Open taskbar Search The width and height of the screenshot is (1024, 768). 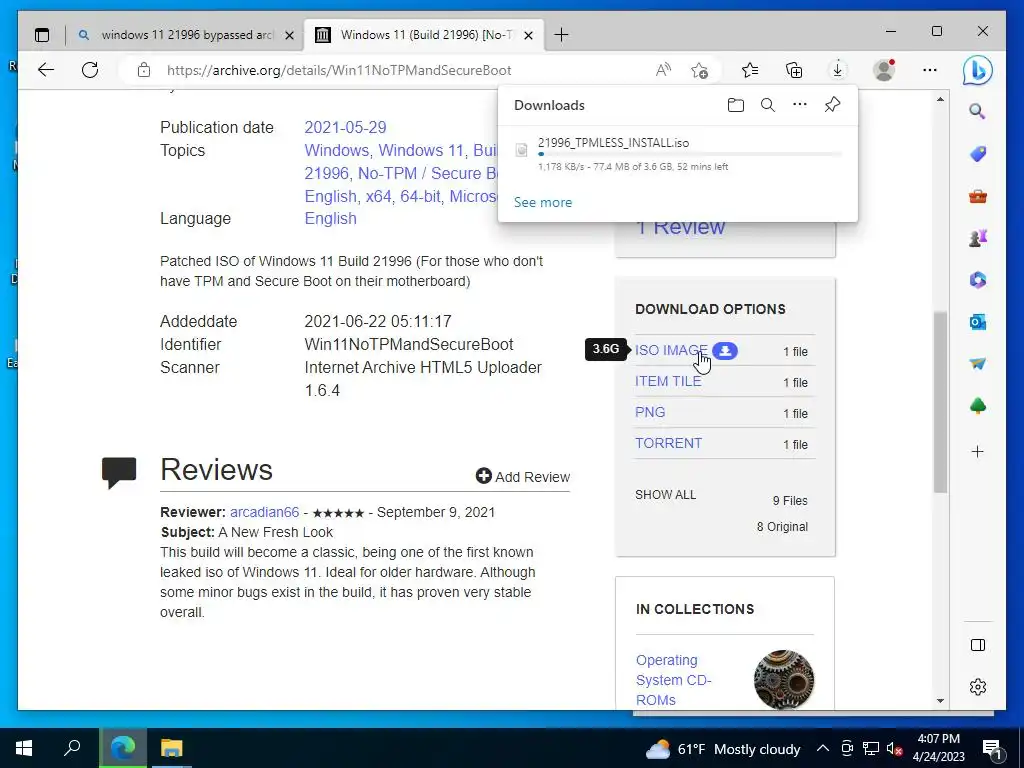click(x=72, y=748)
